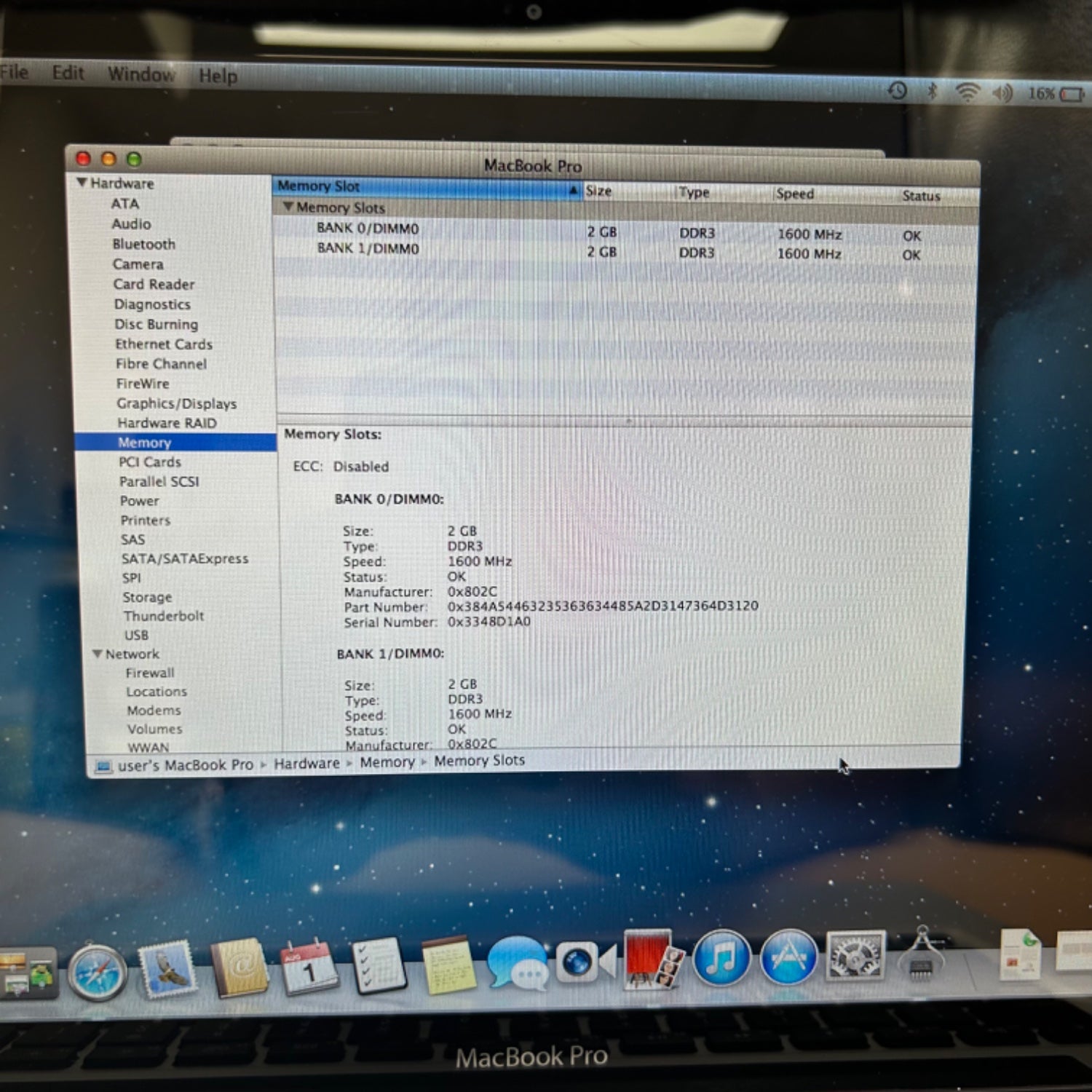Collapse the Hardware section triangle
This screenshot has height=1092, width=1092.
pyautogui.click(x=82, y=183)
